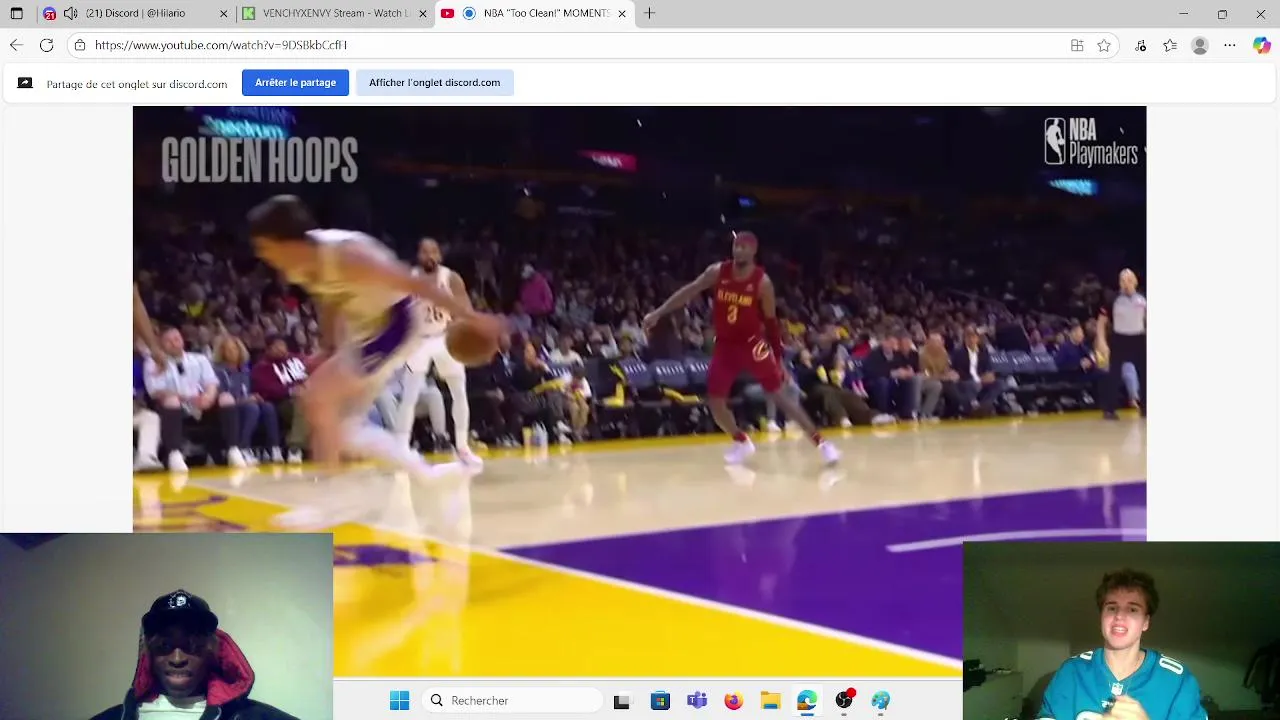
Task: Open the tab actions menu icon
Action: [16, 14]
